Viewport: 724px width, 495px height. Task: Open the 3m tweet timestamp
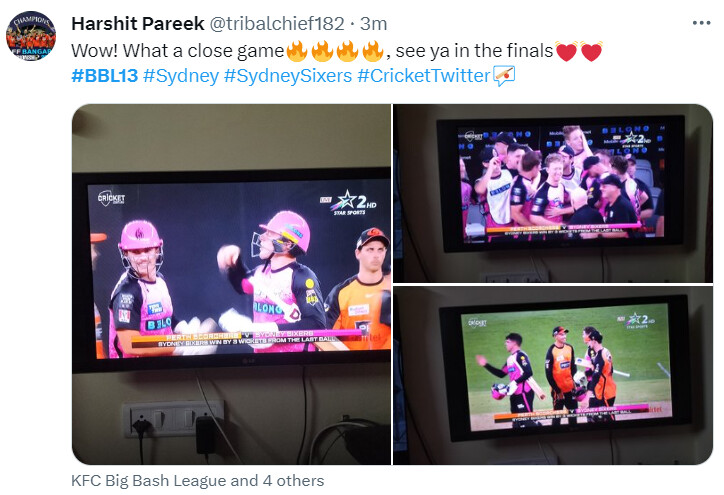pos(374,24)
